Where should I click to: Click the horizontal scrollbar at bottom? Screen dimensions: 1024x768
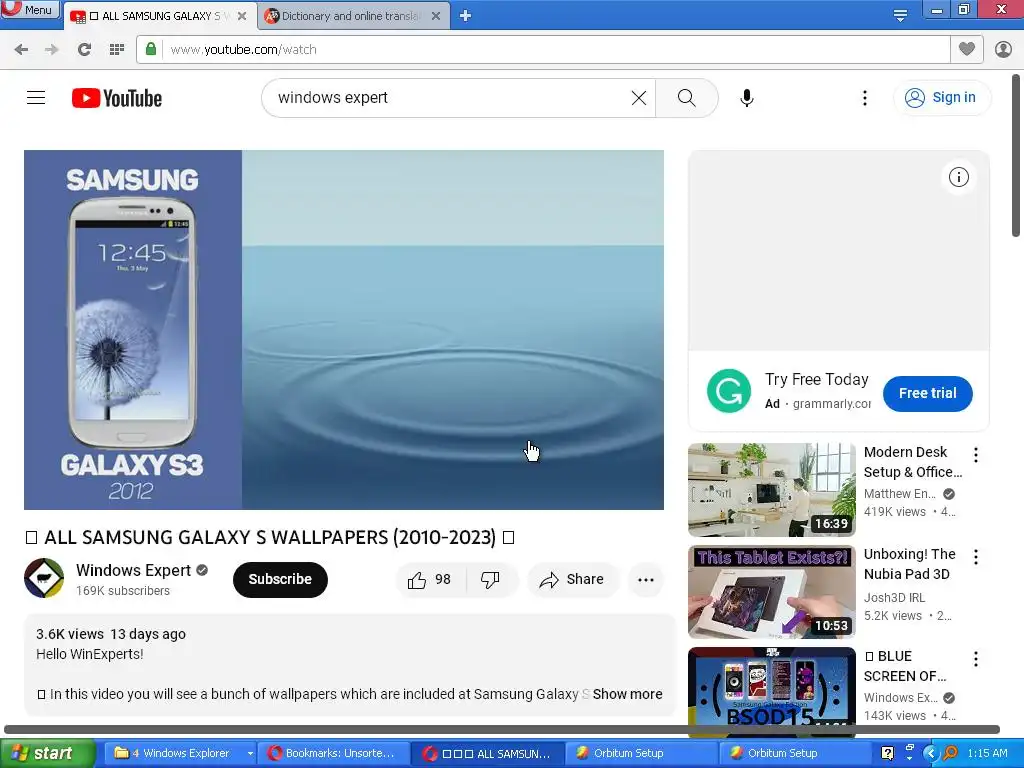502,729
